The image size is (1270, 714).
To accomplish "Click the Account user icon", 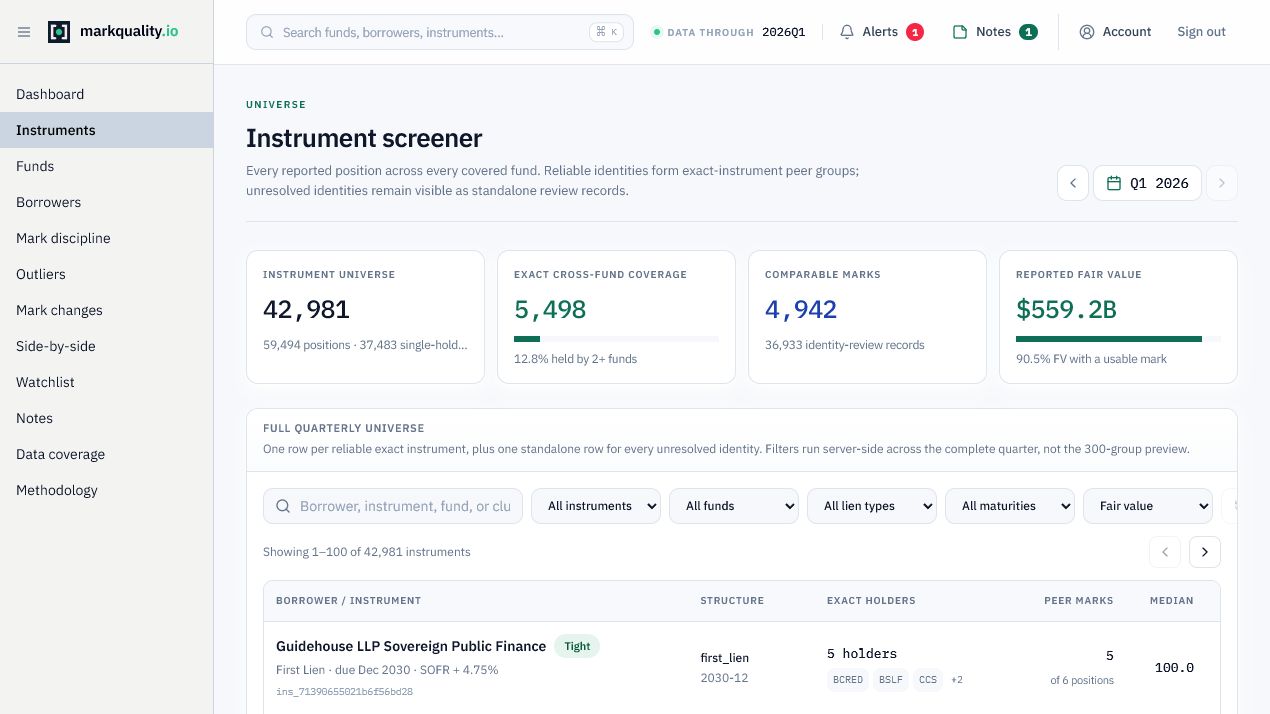I will (1087, 32).
